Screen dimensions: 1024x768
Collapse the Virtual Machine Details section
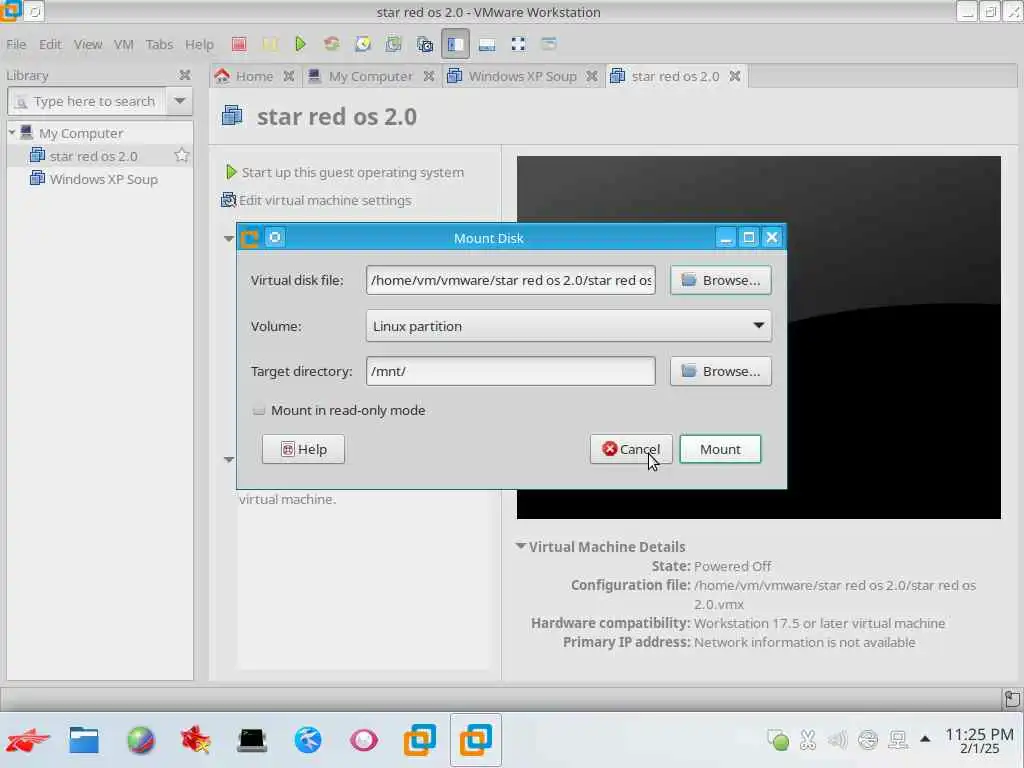520,546
